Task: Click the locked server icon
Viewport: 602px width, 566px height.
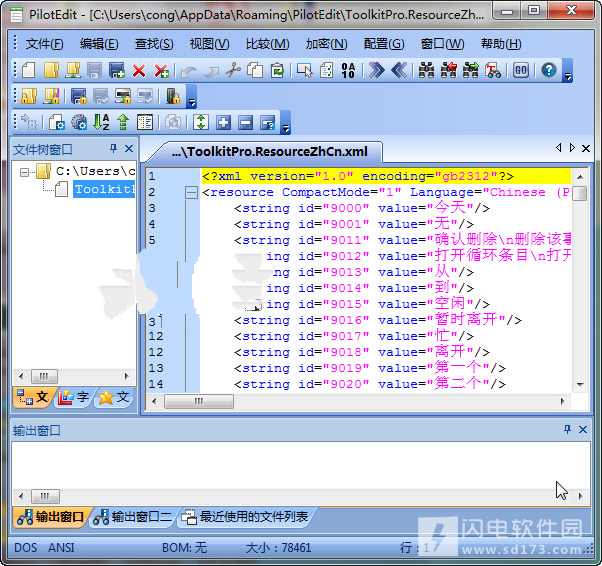Action: 123,96
